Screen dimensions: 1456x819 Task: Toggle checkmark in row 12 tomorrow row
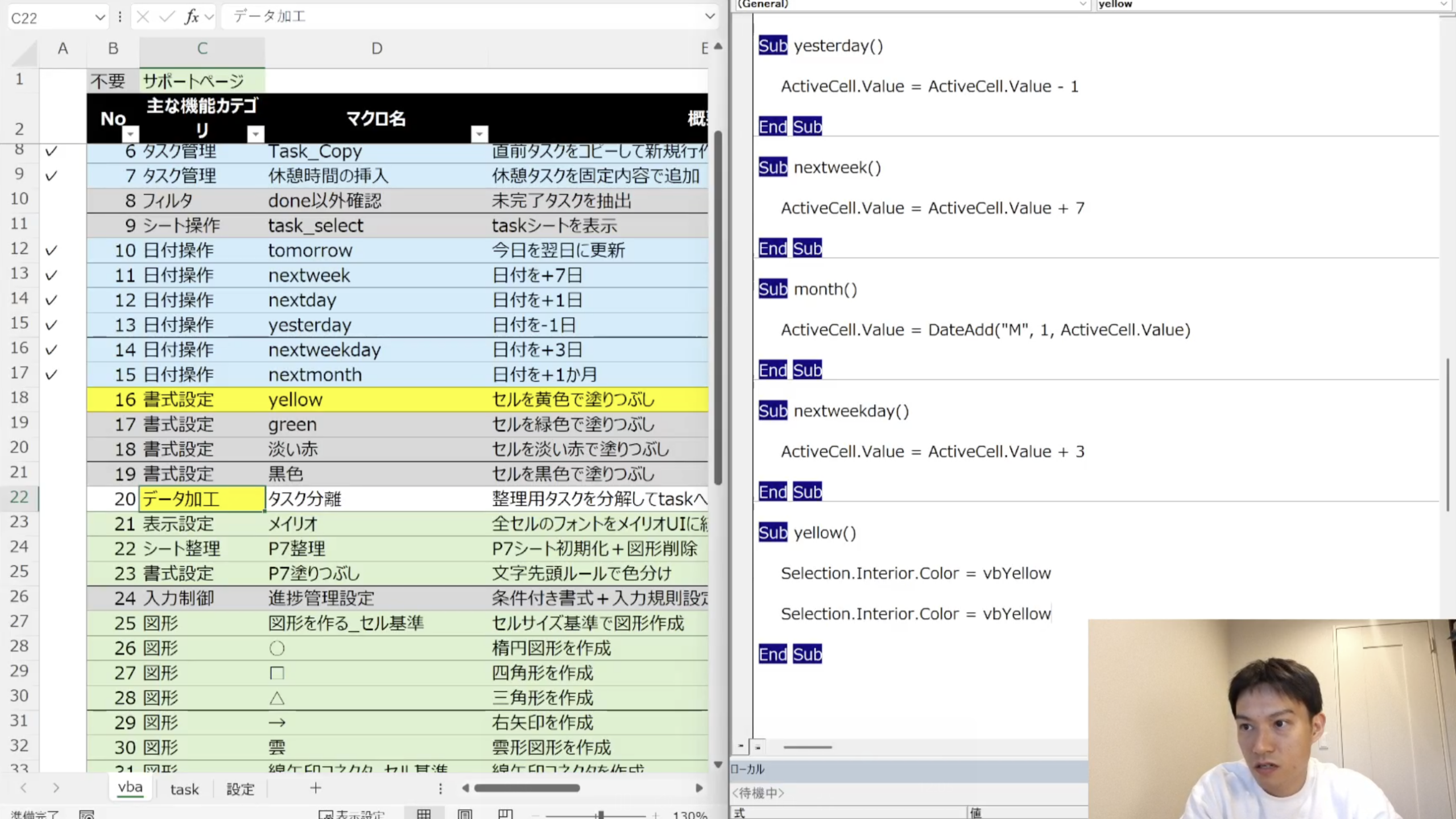[x=51, y=250]
